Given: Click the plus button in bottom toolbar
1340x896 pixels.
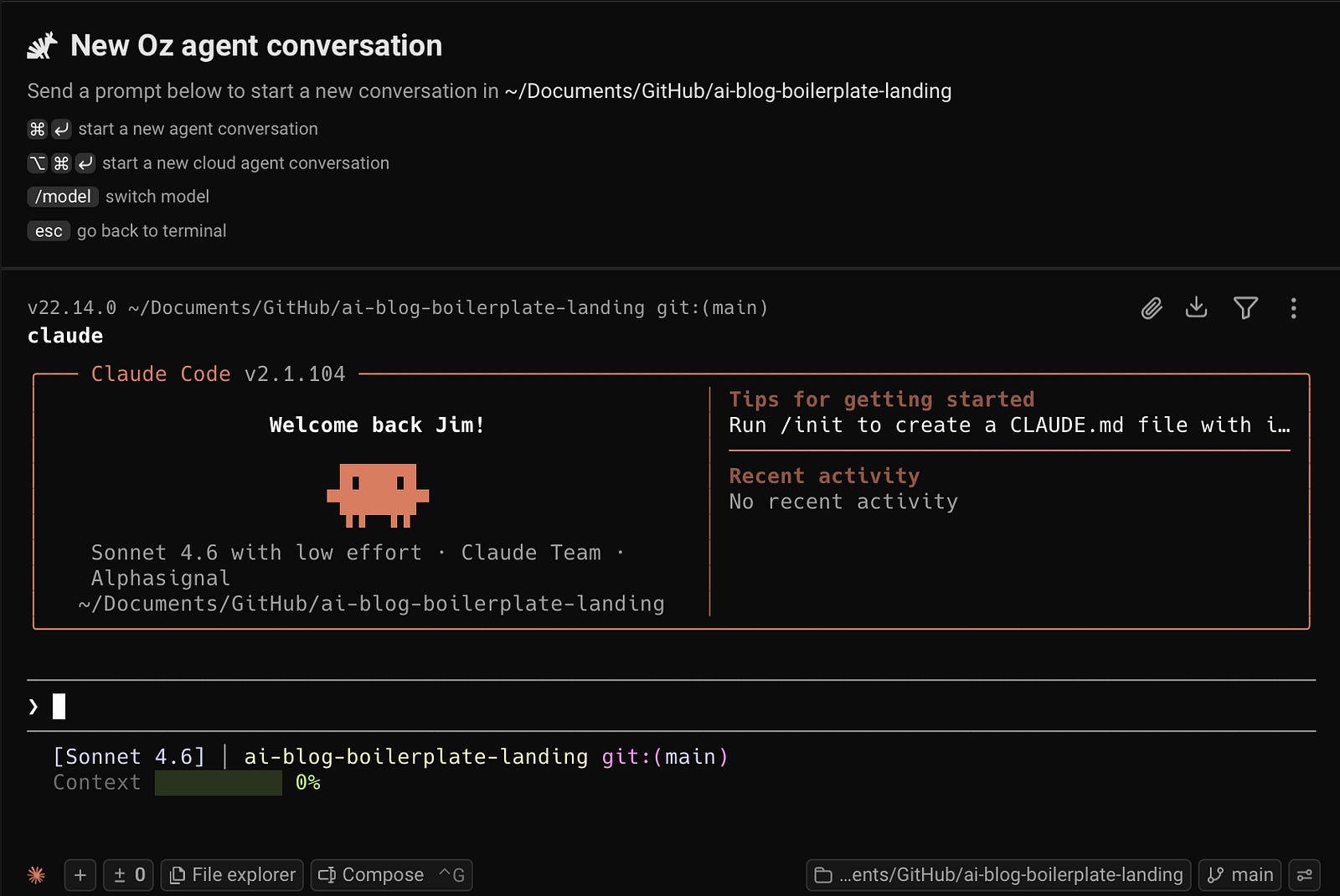Looking at the screenshot, I should [x=80, y=875].
